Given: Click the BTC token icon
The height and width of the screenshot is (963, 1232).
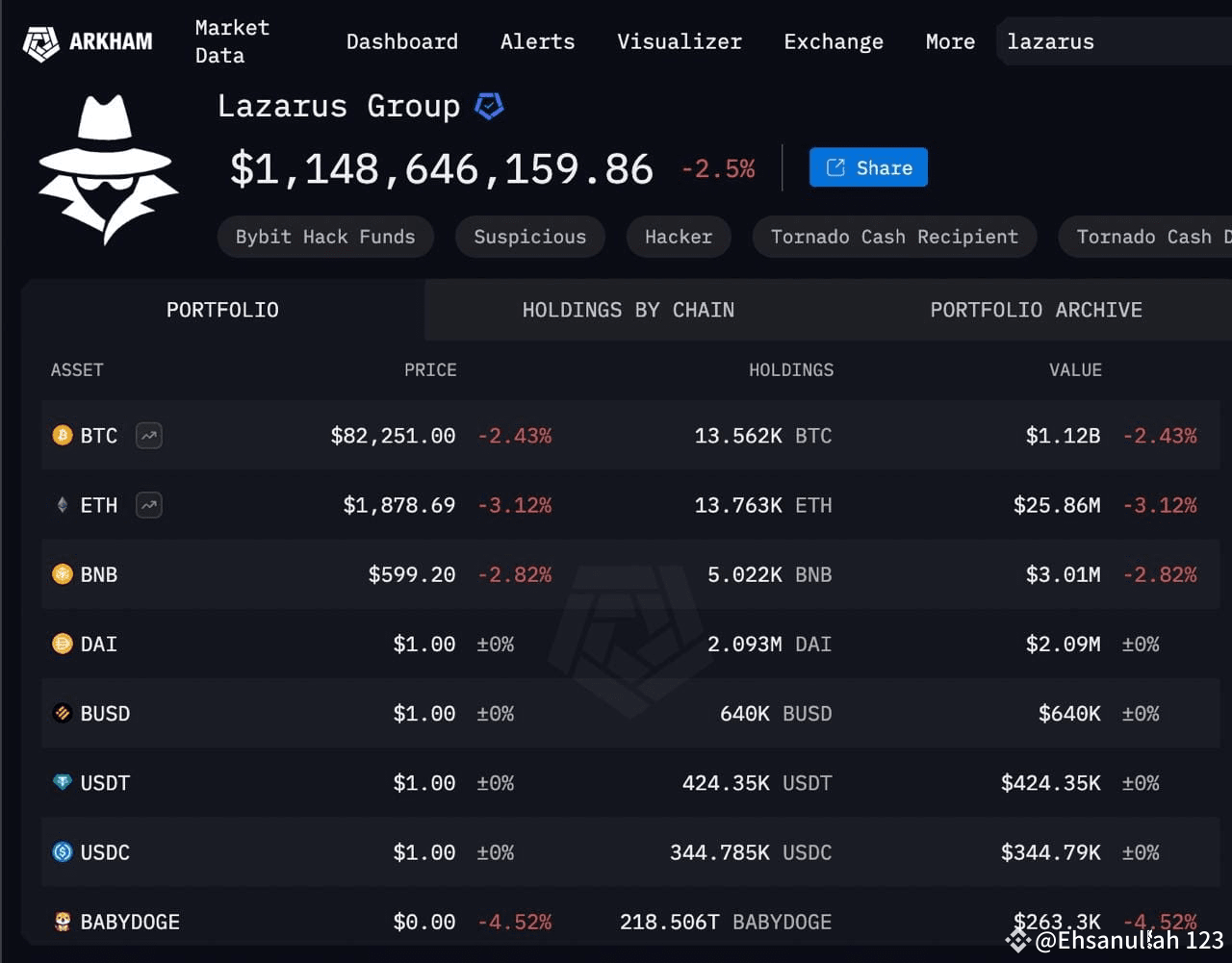Looking at the screenshot, I should [62, 436].
